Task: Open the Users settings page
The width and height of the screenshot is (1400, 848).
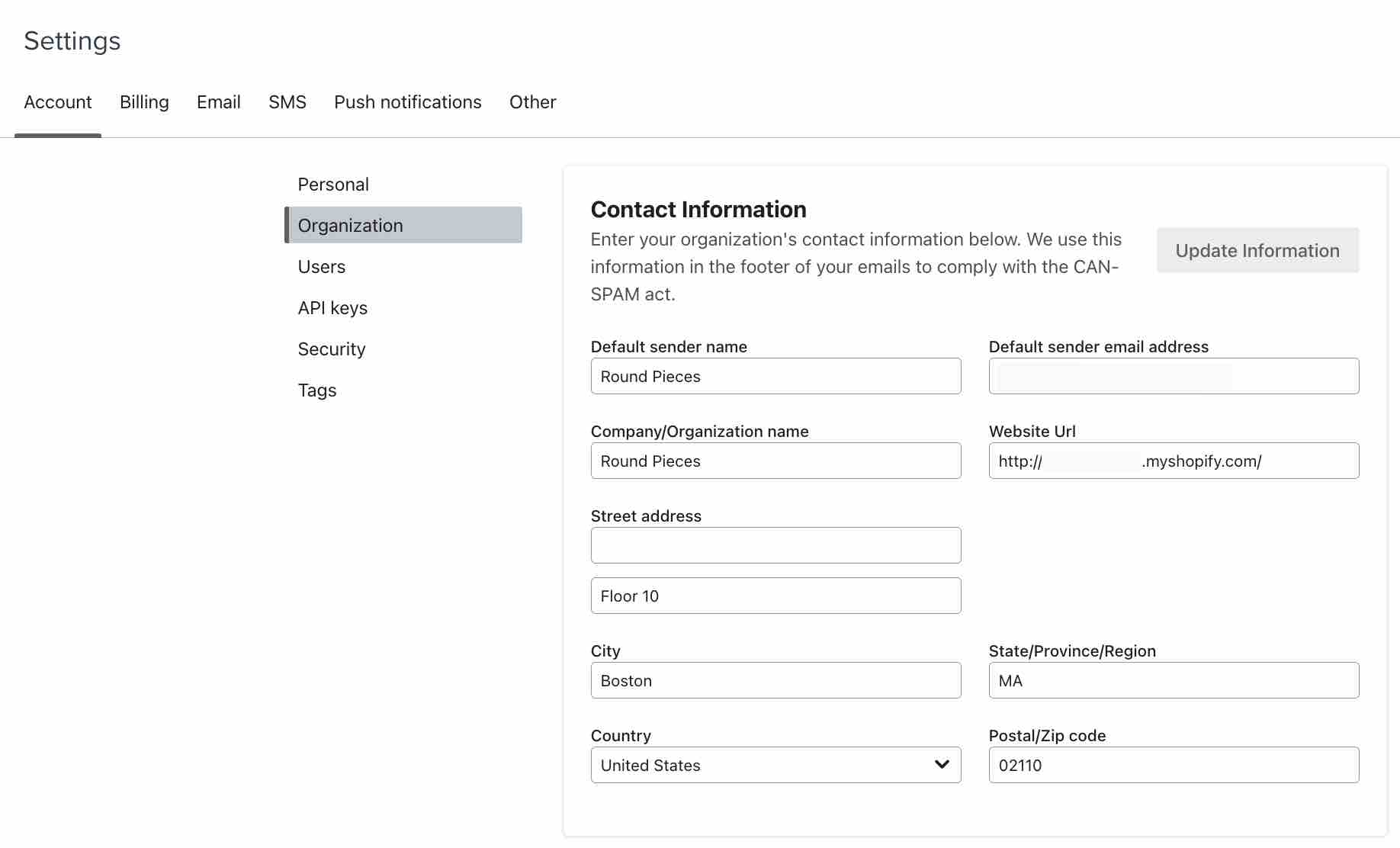Action: (x=321, y=266)
